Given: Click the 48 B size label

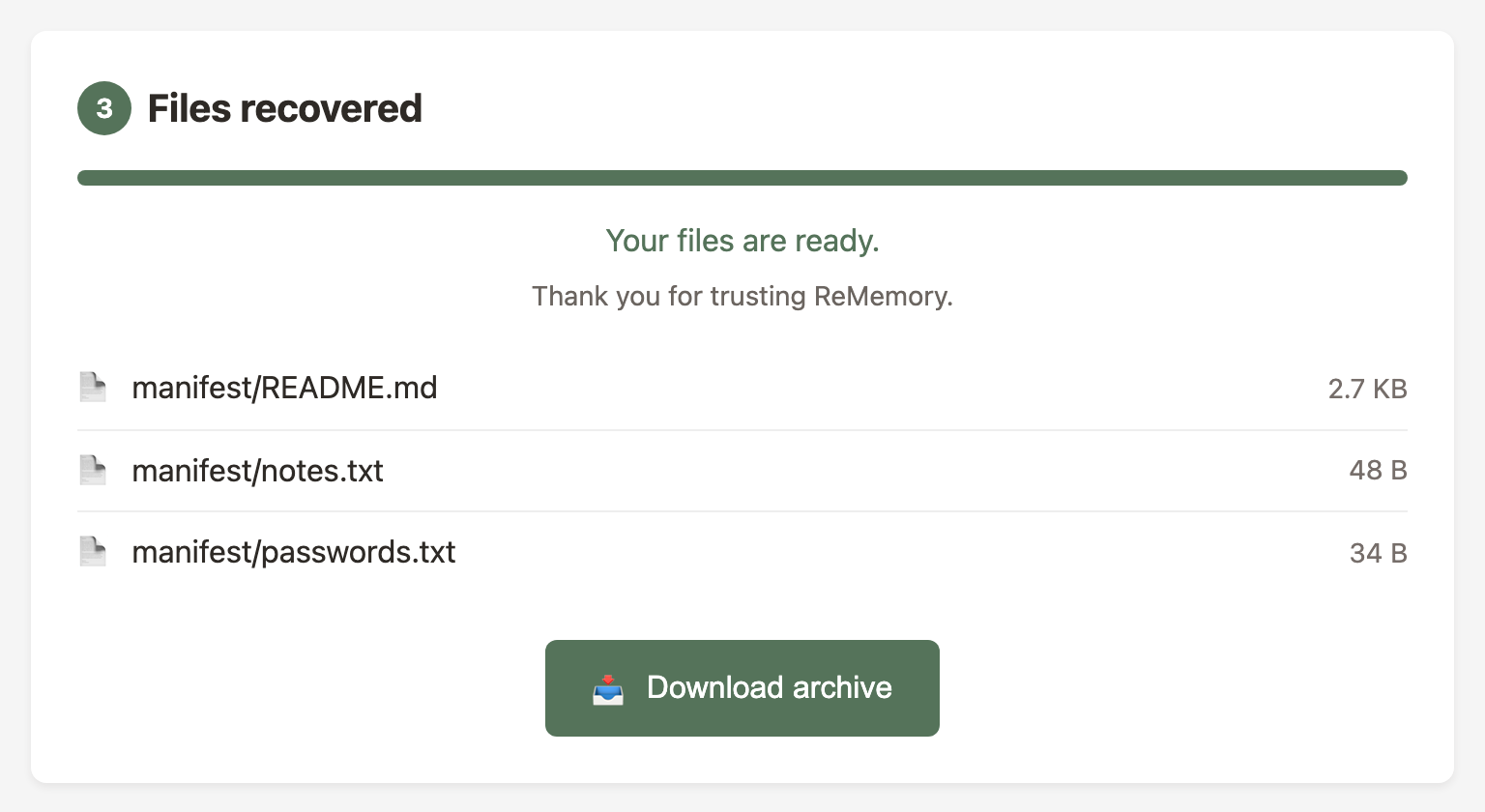Looking at the screenshot, I should 1379,470.
